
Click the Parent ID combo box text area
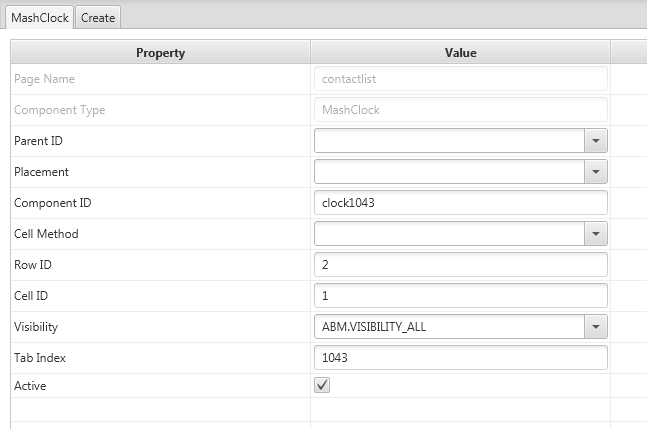(449, 141)
